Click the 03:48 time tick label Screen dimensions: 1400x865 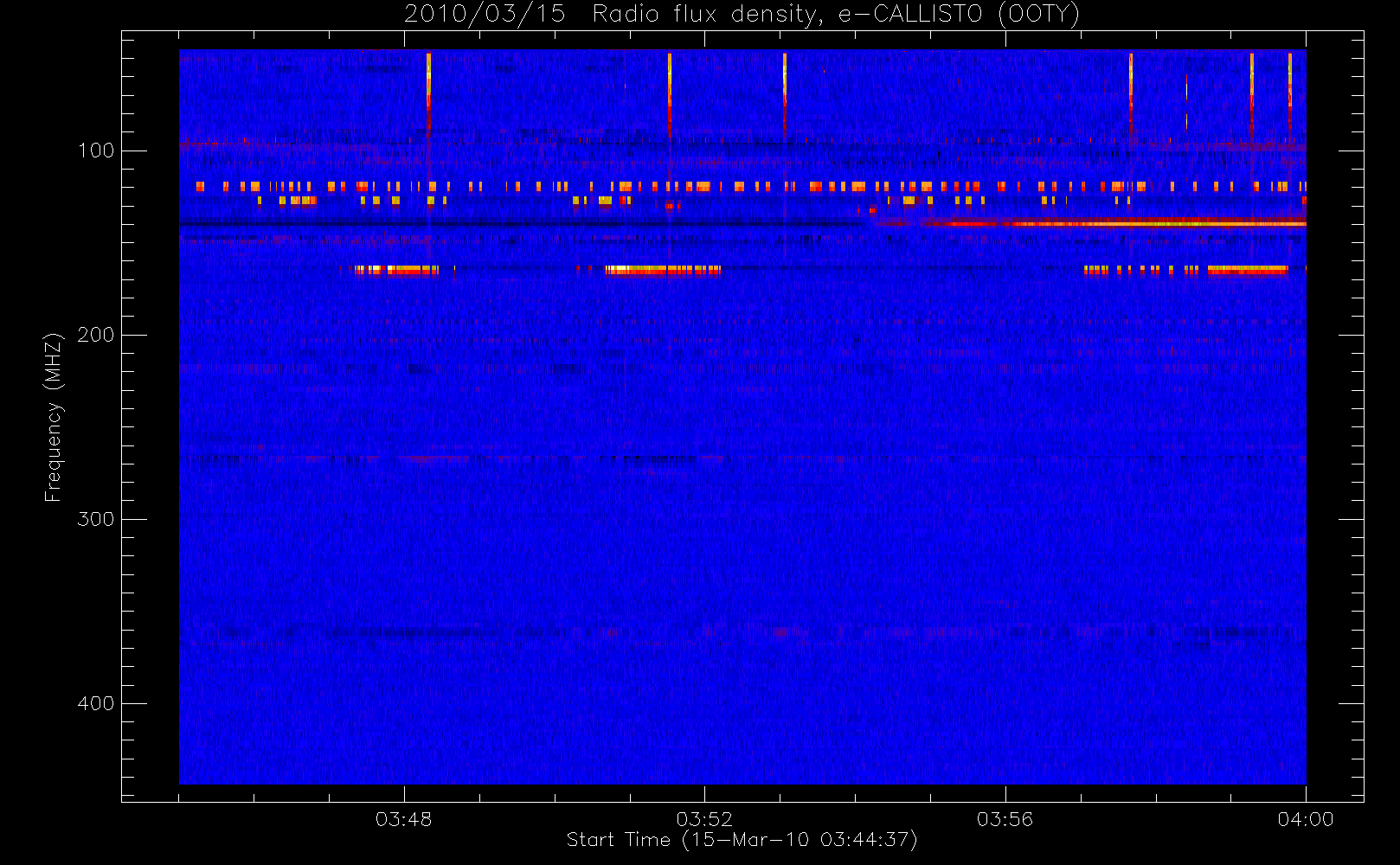403,819
